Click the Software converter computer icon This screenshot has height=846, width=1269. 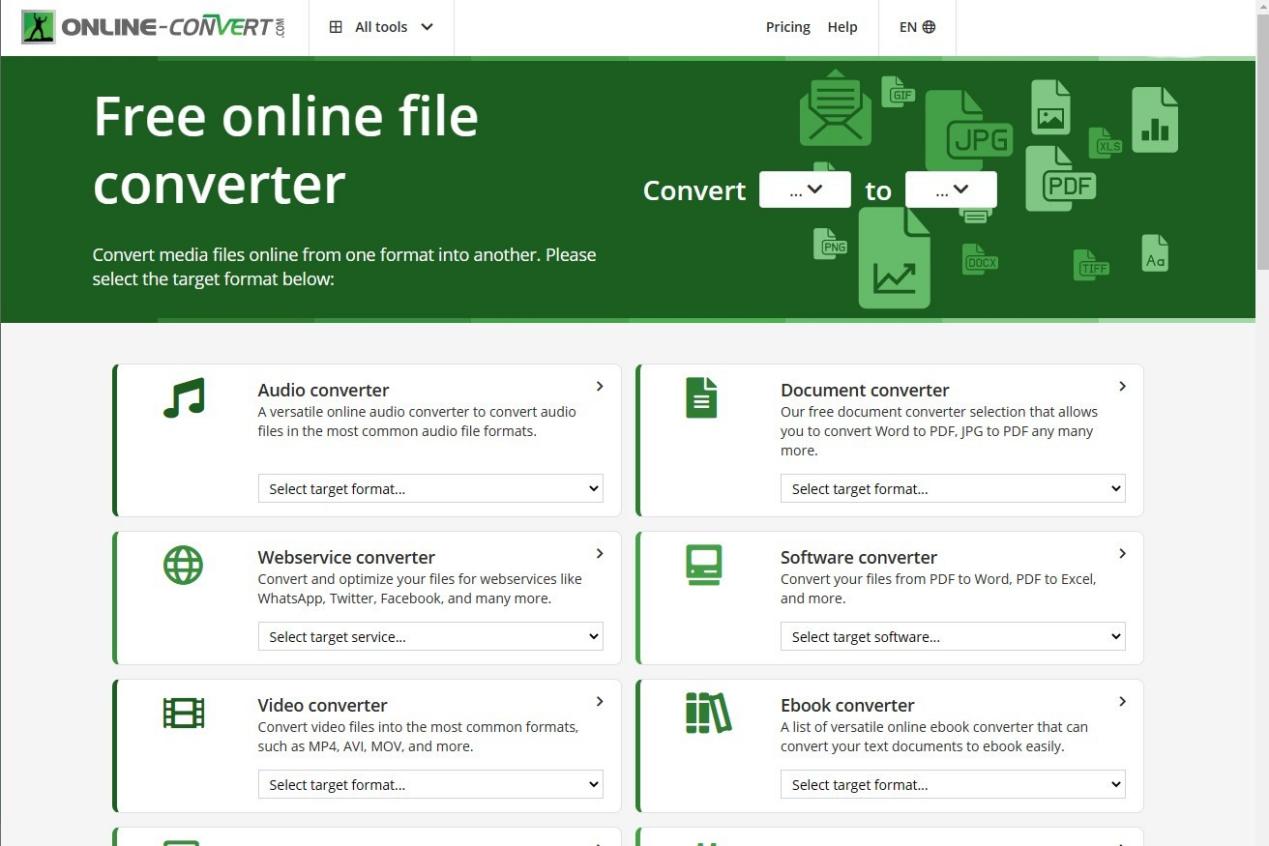coord(704,565)
